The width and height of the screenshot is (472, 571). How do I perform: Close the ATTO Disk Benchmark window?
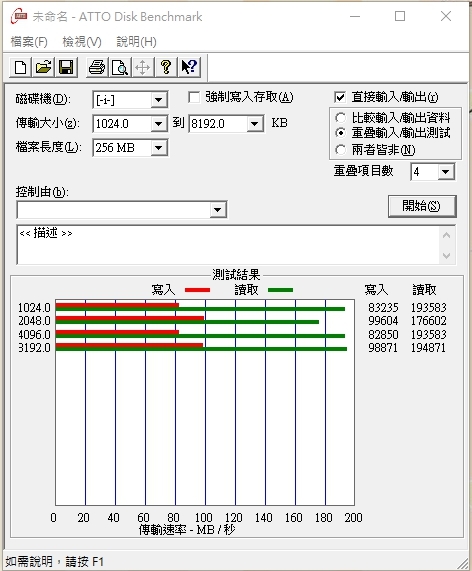[446, 16]
